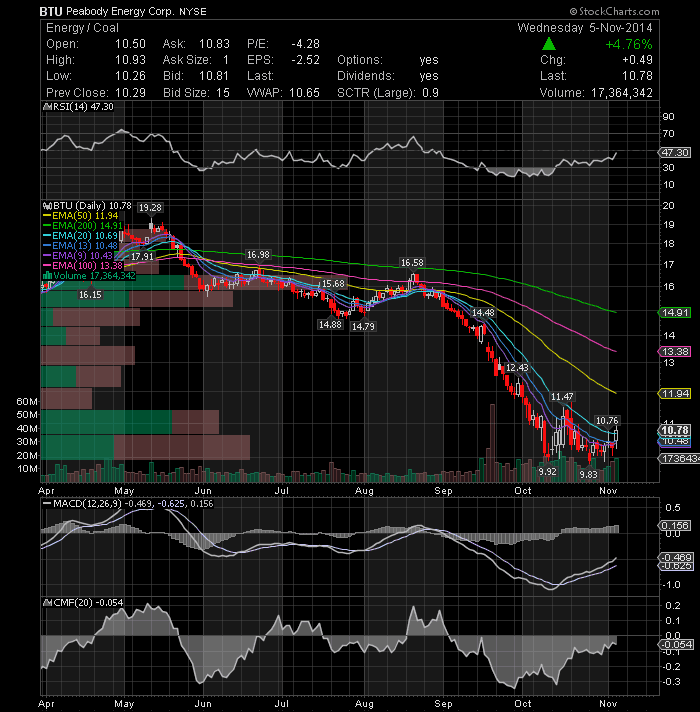Click the EMA(100) 13.38 legend entry
Screen dimensions: 700x712
(x=83, y=266)
